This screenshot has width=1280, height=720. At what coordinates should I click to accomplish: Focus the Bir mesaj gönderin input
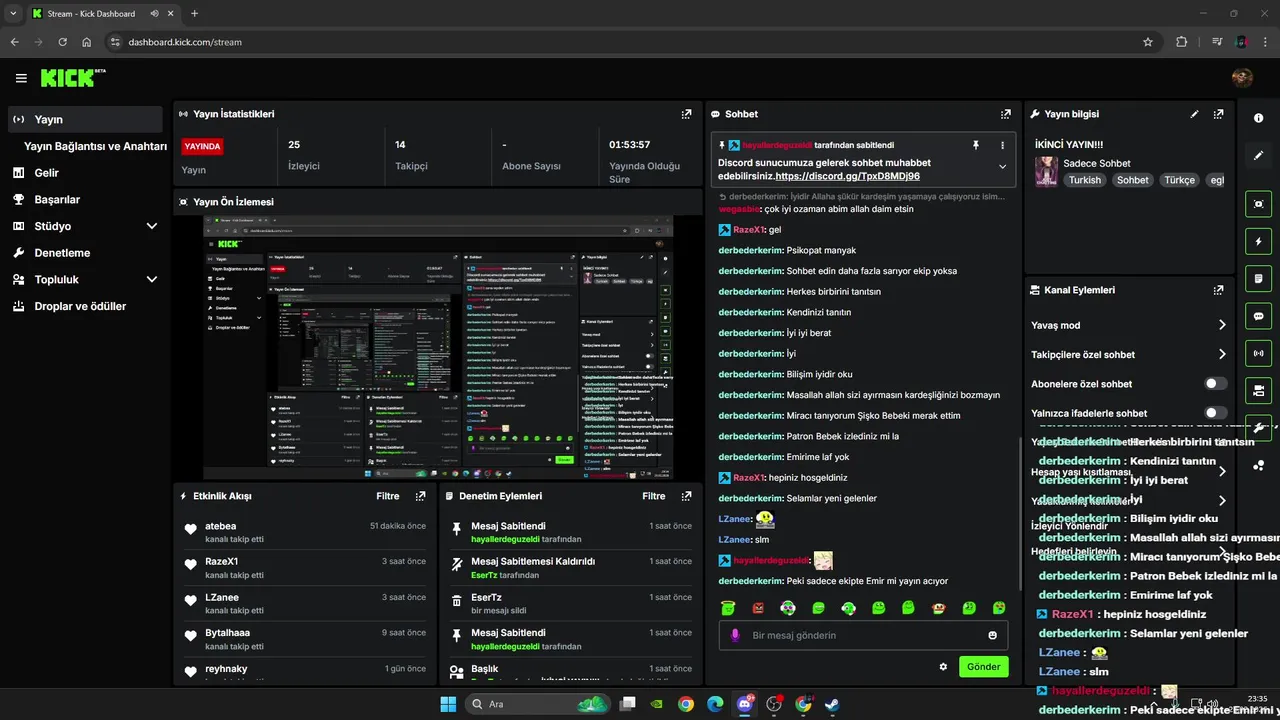tap(863, 635)
